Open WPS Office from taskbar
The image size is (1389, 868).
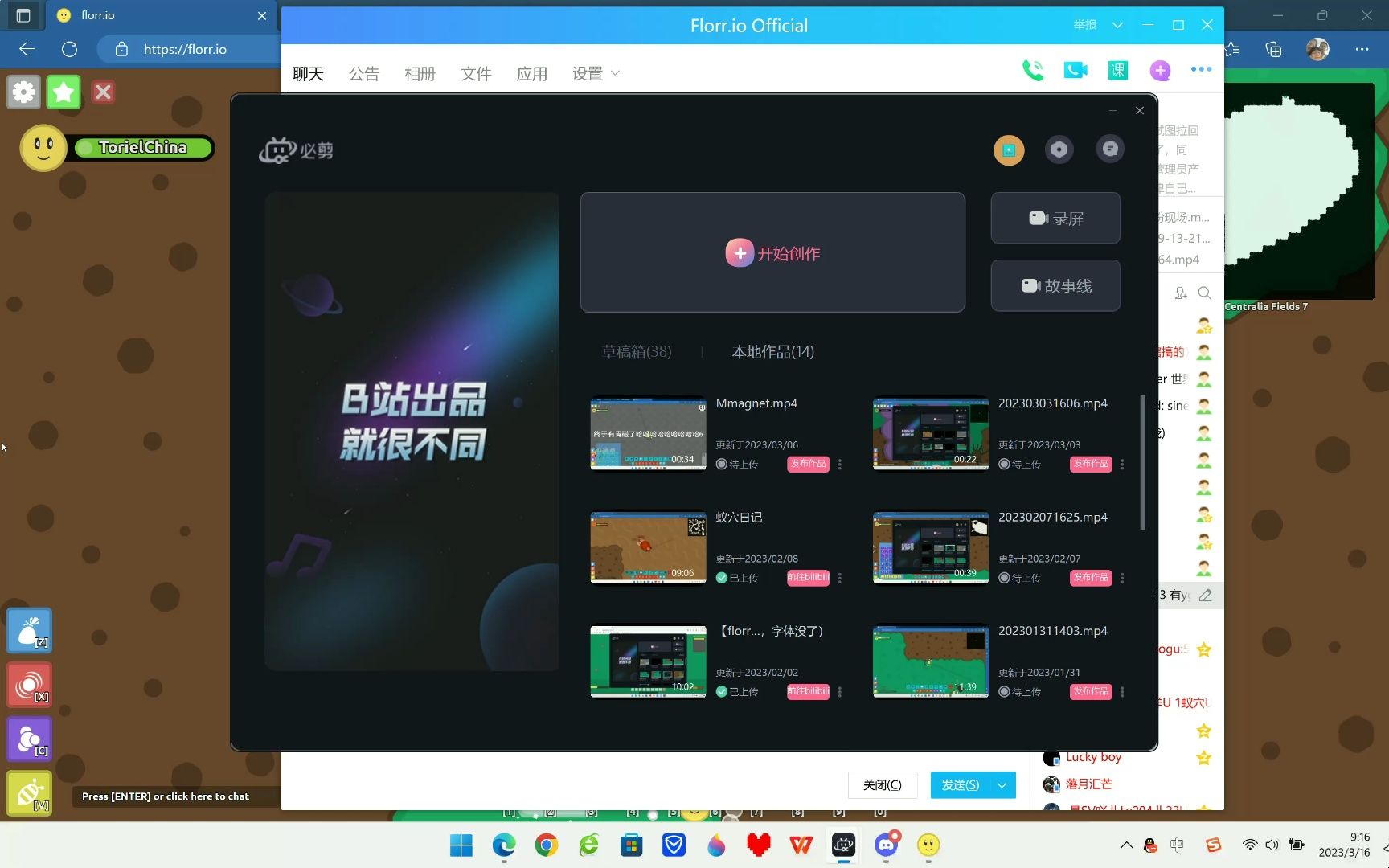tap(801, 845)
